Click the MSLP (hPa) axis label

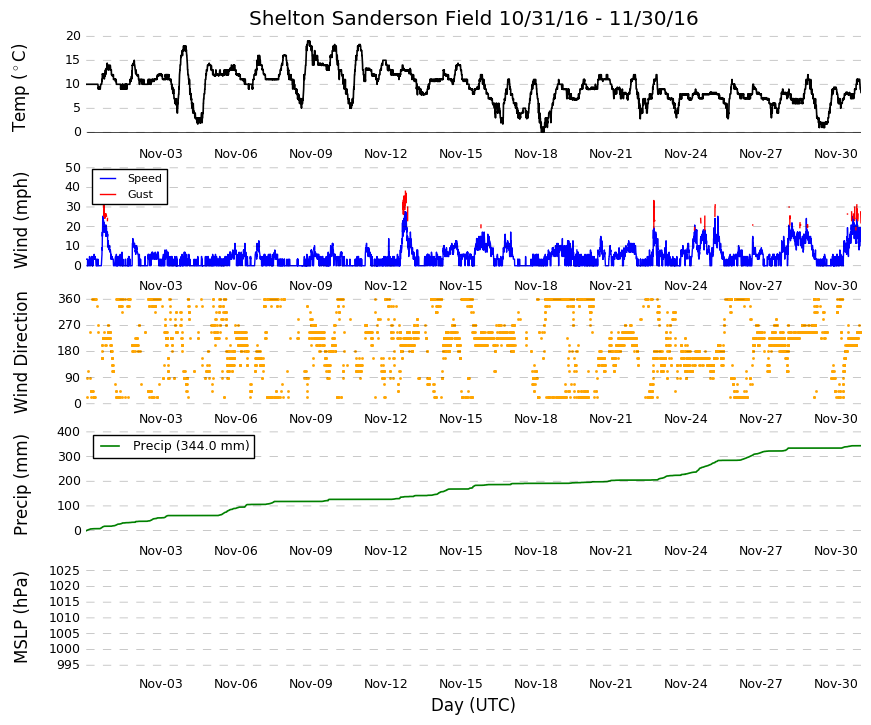coord(20,618)
